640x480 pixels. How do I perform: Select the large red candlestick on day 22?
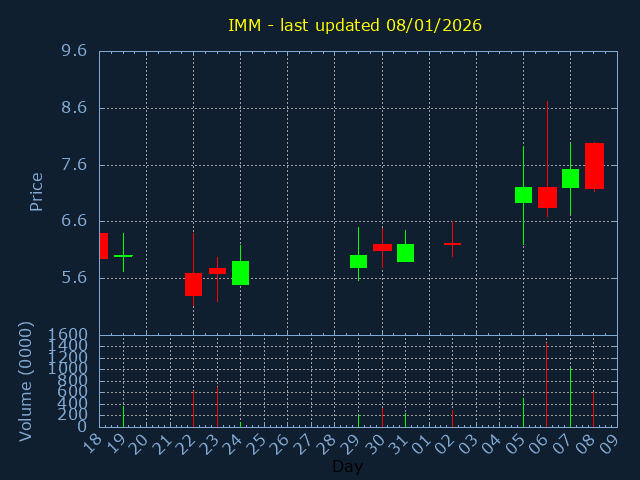tap(193, 284)
